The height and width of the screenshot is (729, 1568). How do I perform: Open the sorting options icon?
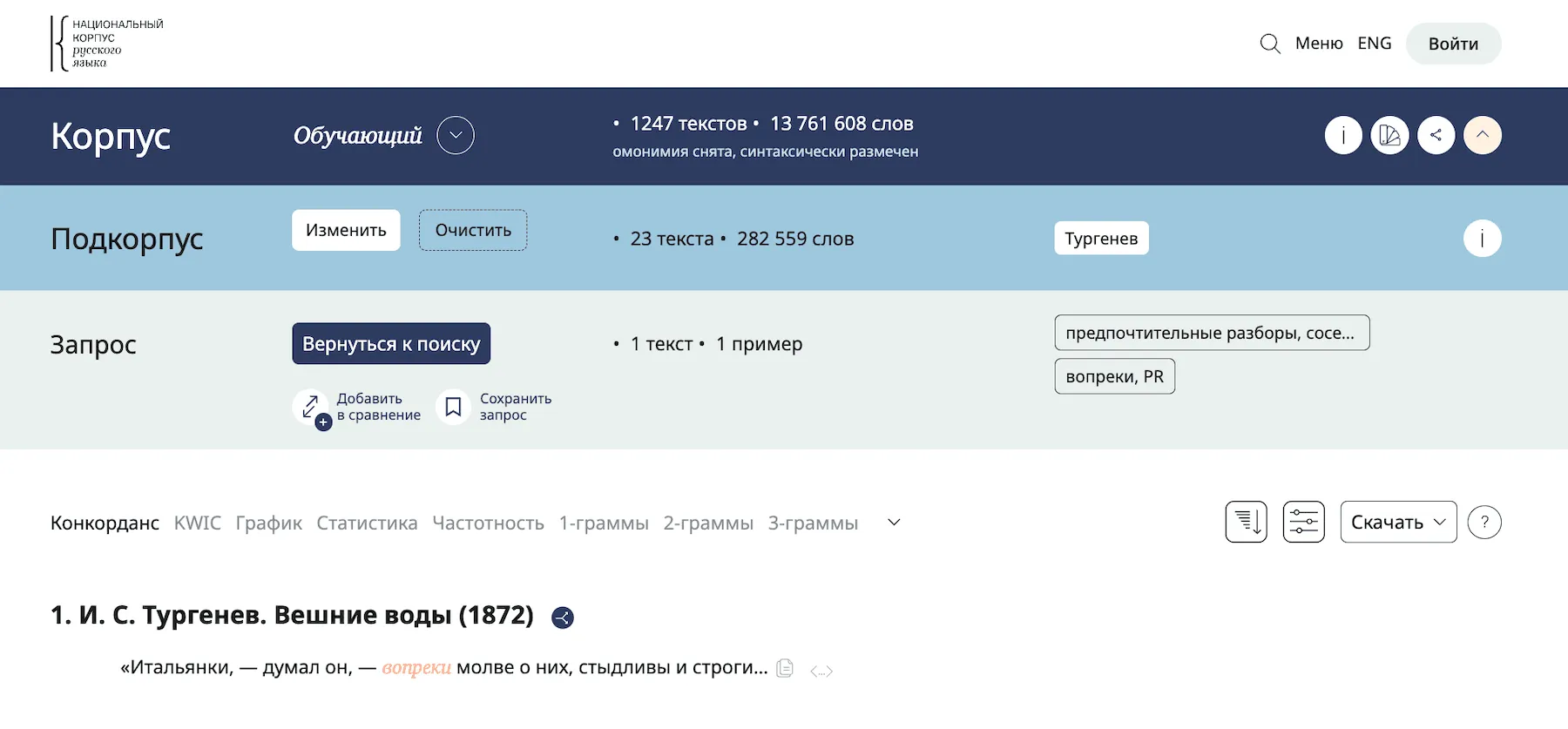(x=1246, y=522)
